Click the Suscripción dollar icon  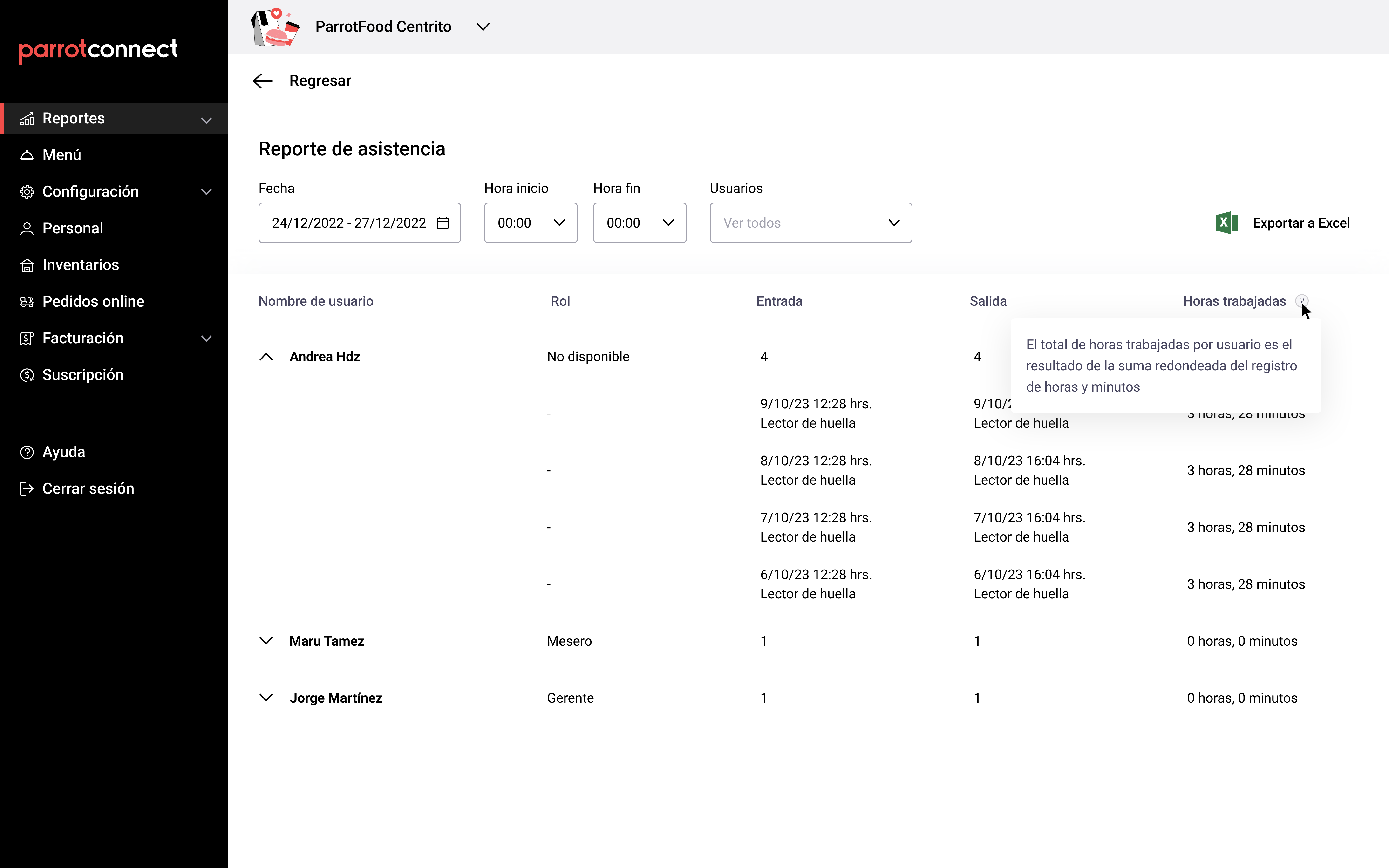[x=27, y=375]
